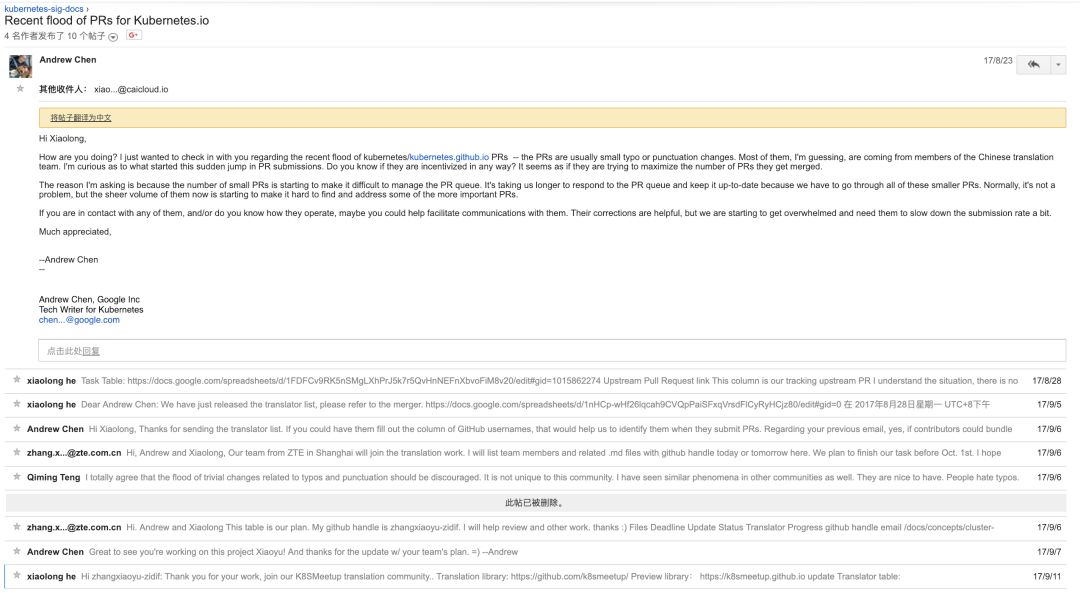Screen dimensions: 1080x593
Task: Expand xiaolong he's 'Hi zhangxiaoyu-zidif' post
Action: (x=536, y=576)
